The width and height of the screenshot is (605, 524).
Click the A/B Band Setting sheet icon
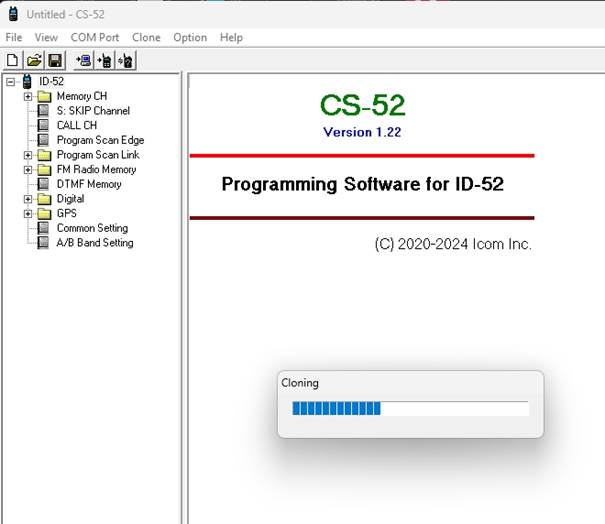pyautogui.click(x=43, y=243)
